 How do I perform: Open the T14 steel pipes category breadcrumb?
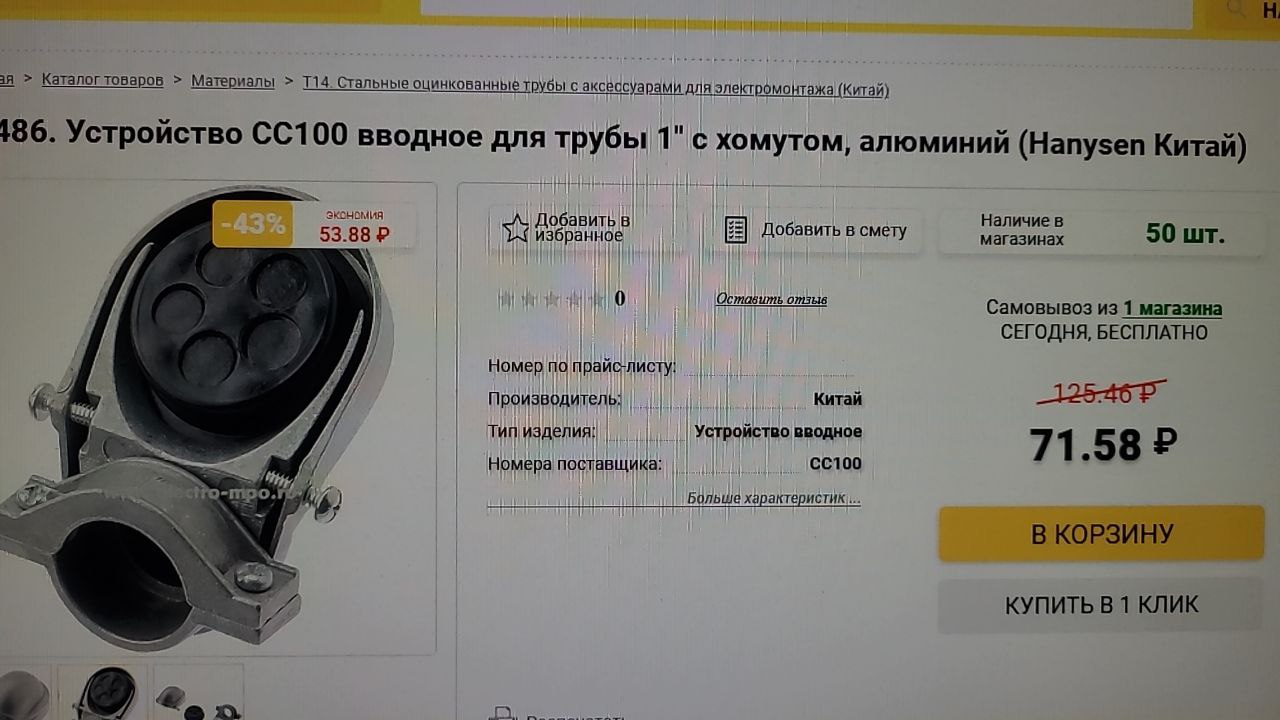click(x=595, y=88)
